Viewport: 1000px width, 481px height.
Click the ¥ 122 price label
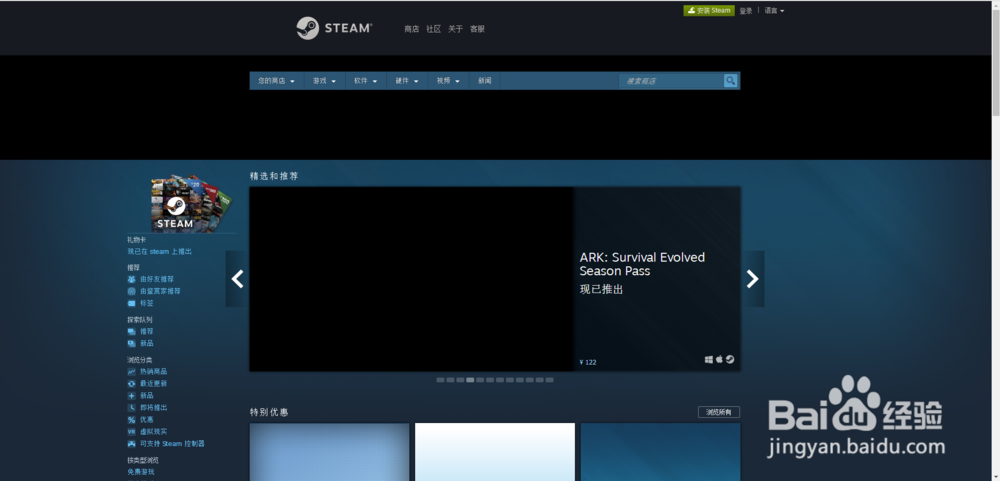[588, 362]
